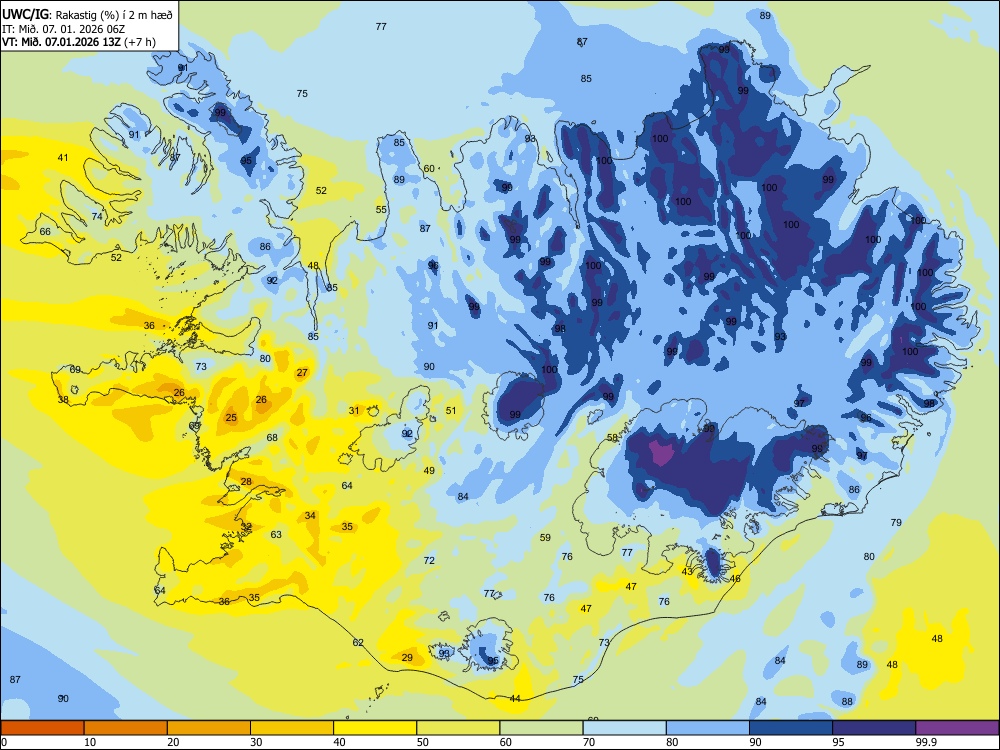Click the legend label '30'
Image resolution: width=1000 pixels, height=750 pixels.
pos(256,742)
